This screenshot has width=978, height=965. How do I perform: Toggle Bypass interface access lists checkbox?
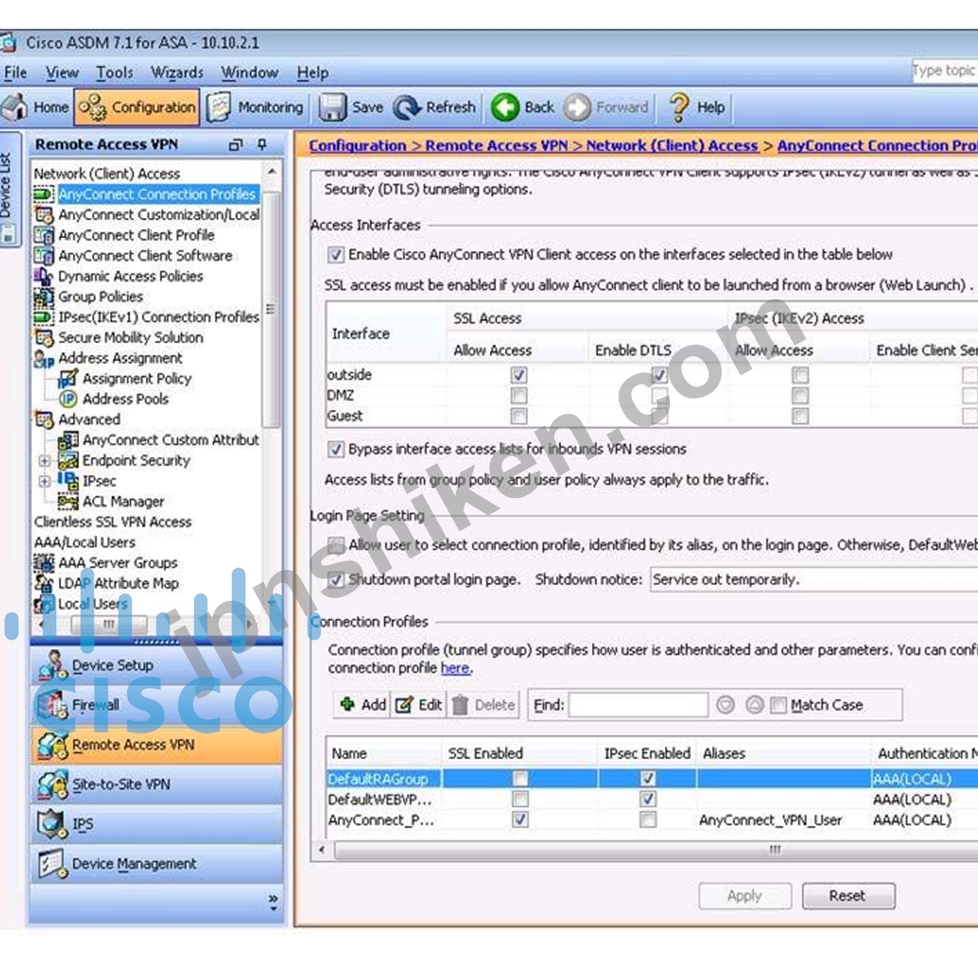click(336, 449)
